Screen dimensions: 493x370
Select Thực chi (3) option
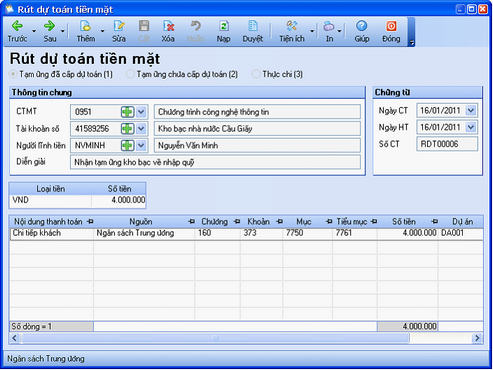256,74
